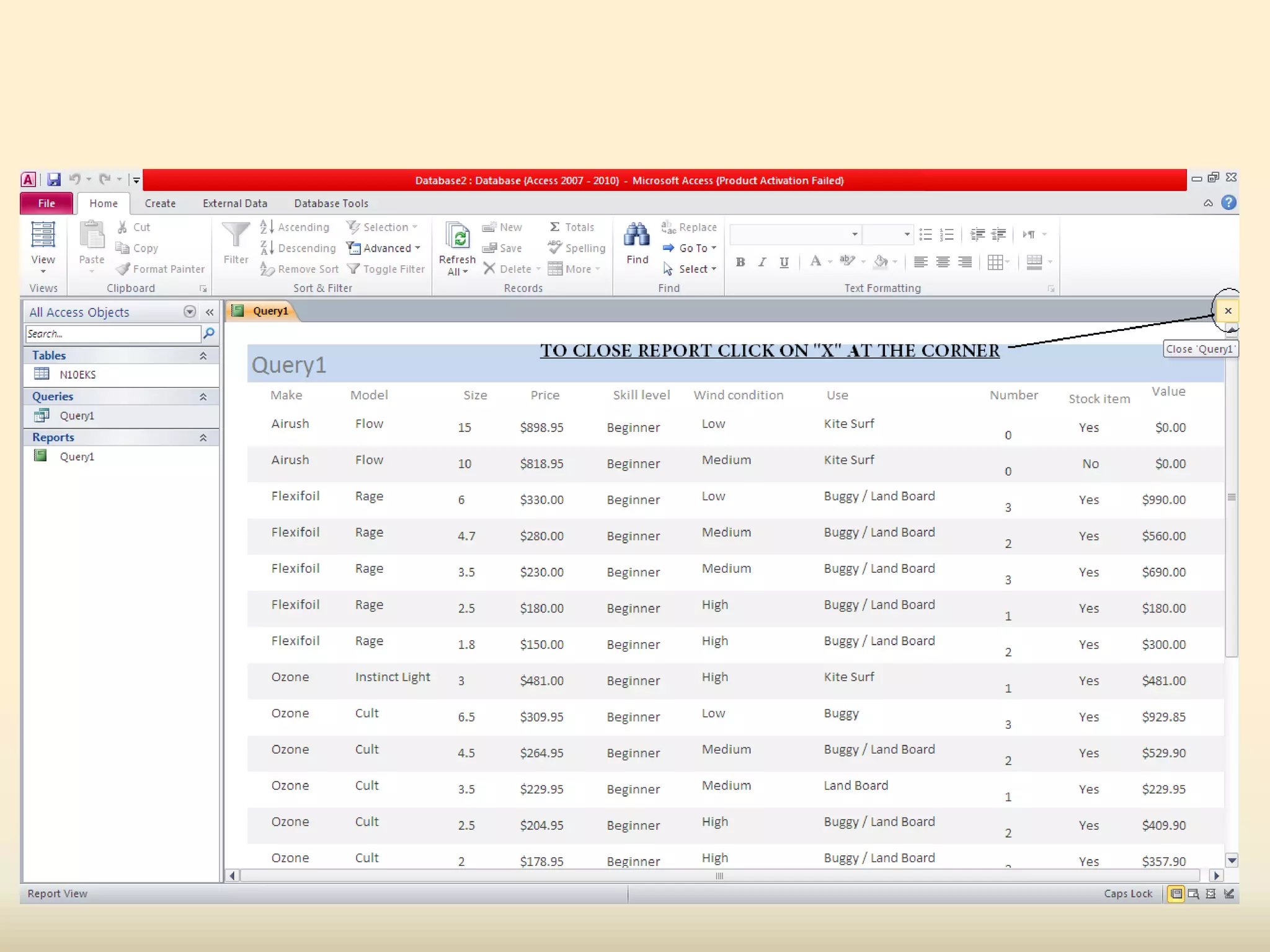Viewport: 1270px width, 952px height.
Task: Open the Database Tools tab
Action: (x=331, y=203)
